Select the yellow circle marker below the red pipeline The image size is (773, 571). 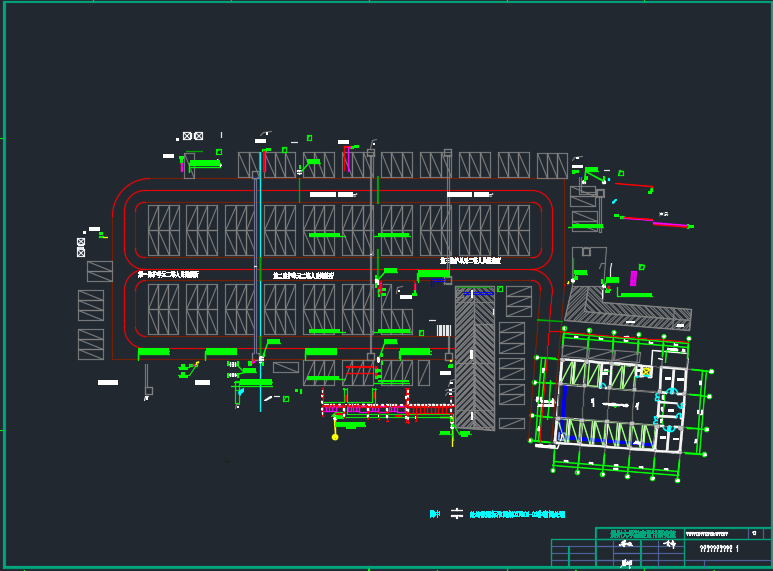click(335, 437)
